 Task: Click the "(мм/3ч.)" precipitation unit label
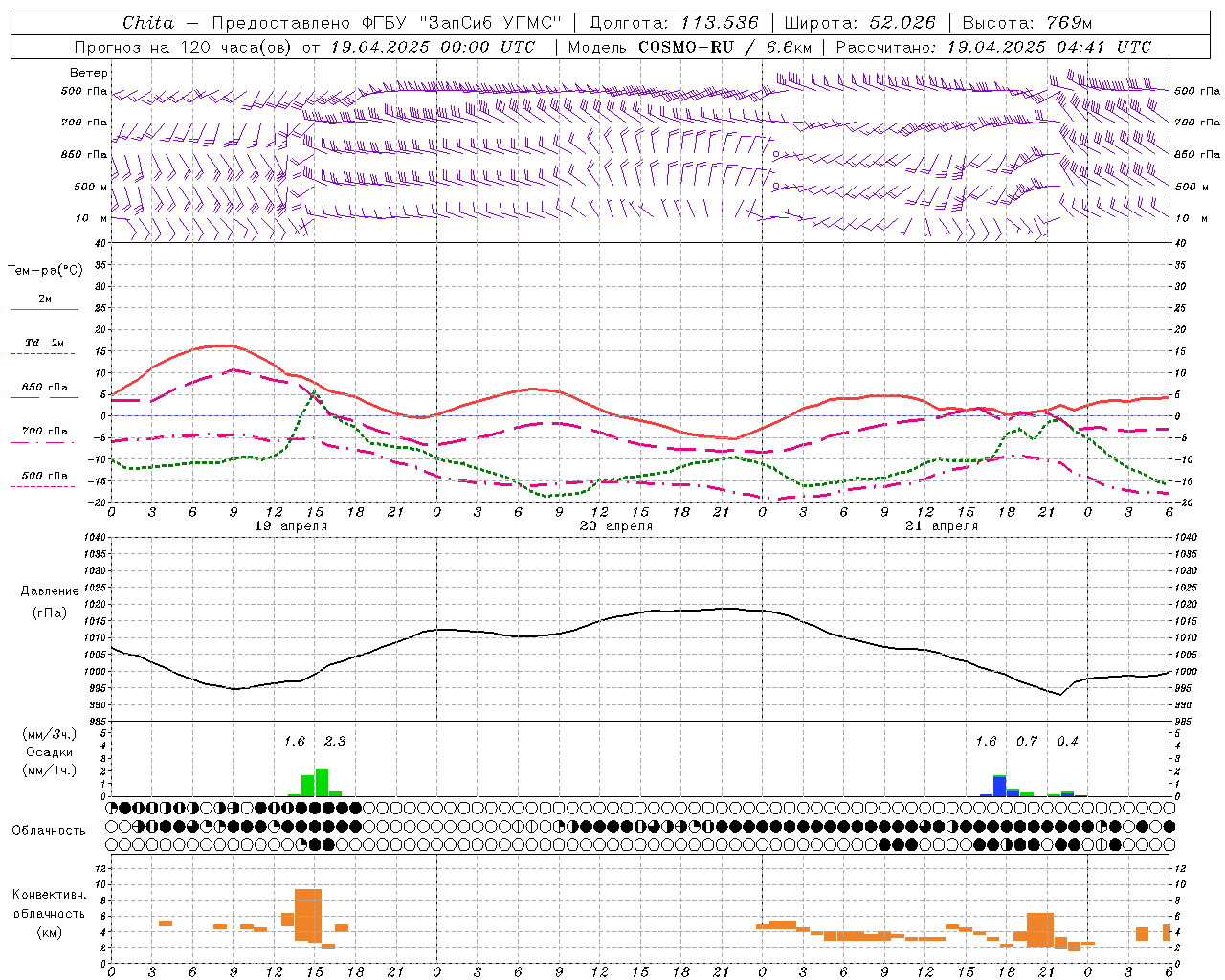(49, 734)
